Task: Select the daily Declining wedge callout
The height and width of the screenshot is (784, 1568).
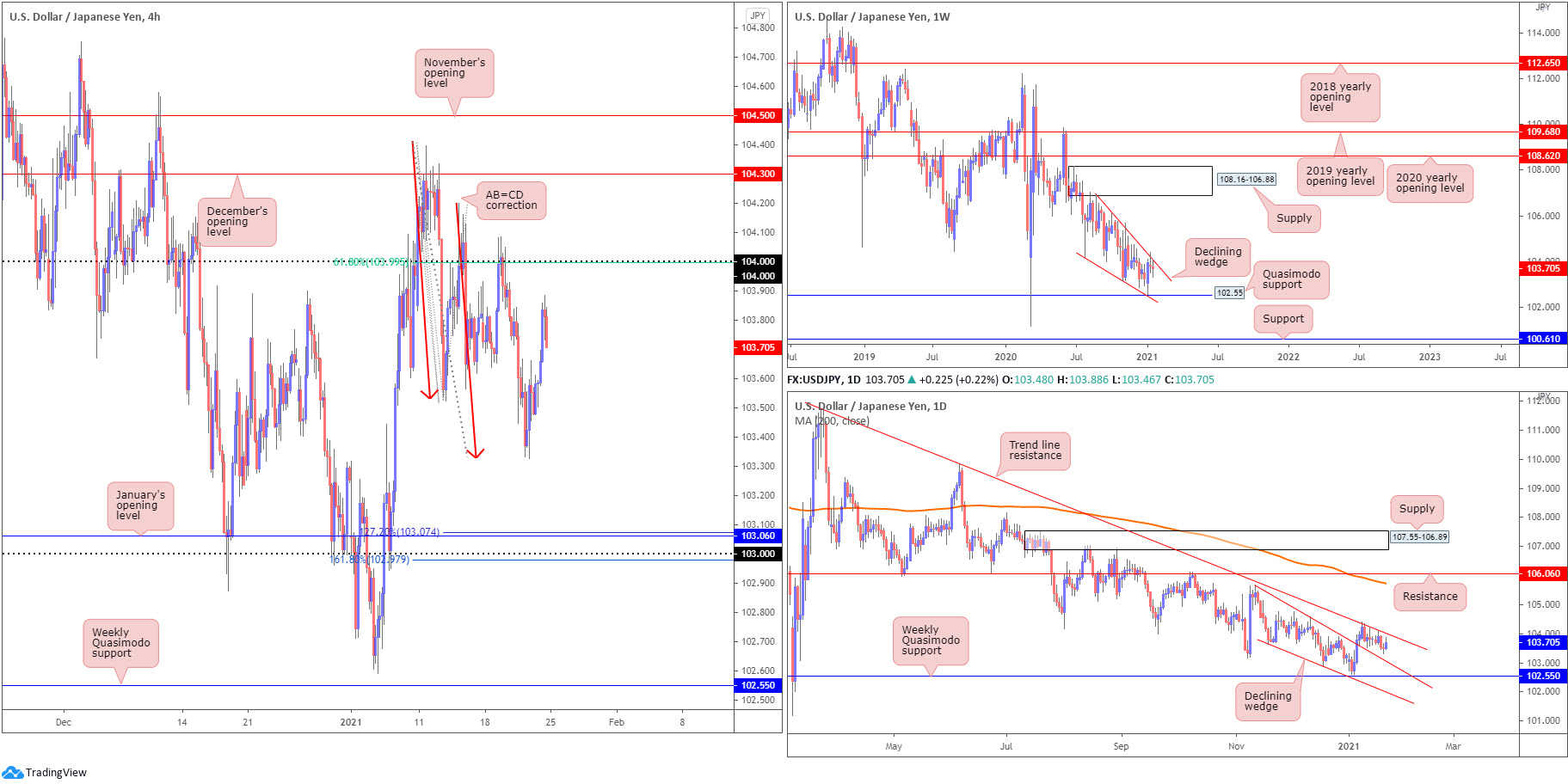Action: click(1268, 701)
